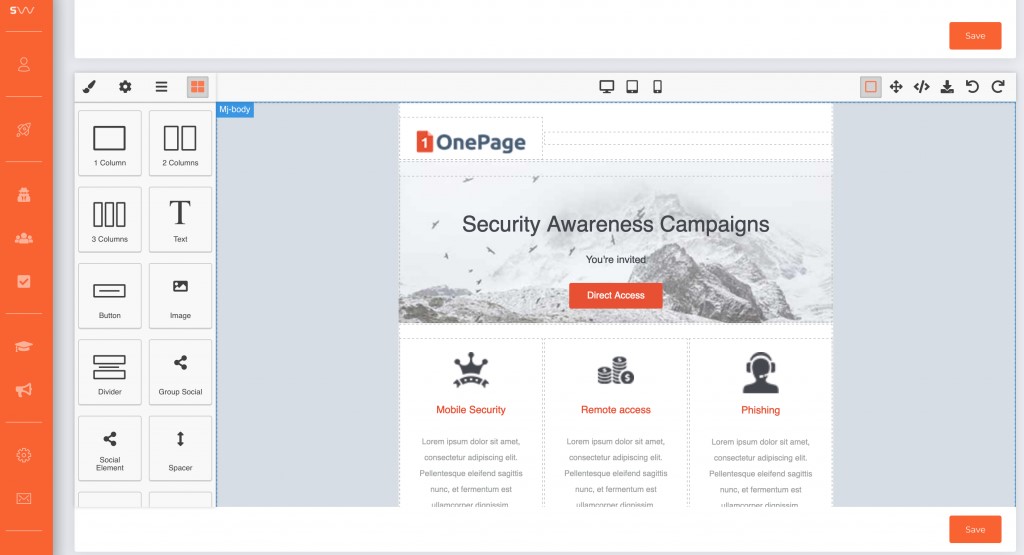Select the 3 Columns block
The height and width of the screenshot is (555, 1024).
pyautogui.click(x=110, y=219)
